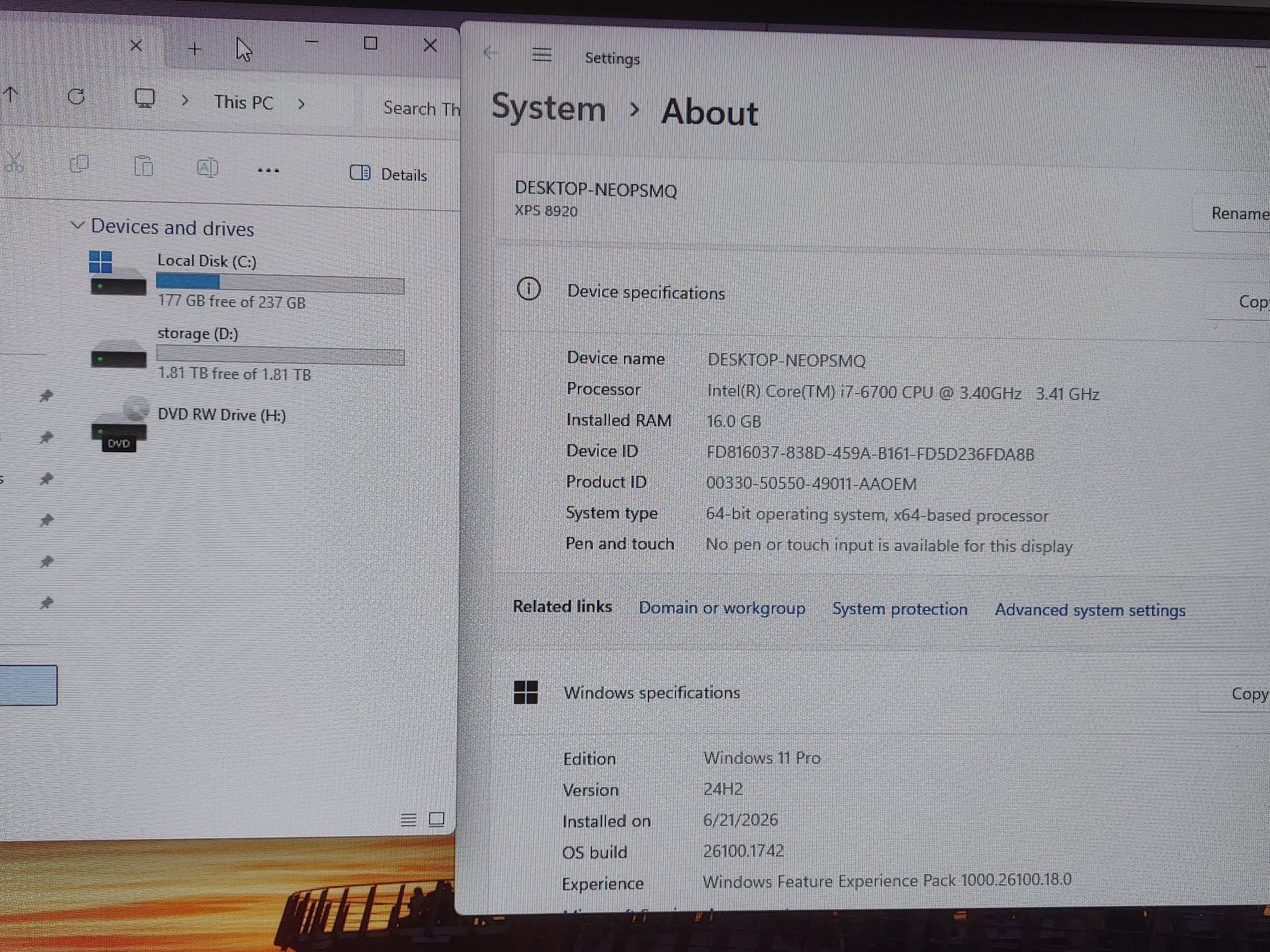Open the Domain or workgroup link
This screenshot has height=952, width=1270.
click(722, 608)
